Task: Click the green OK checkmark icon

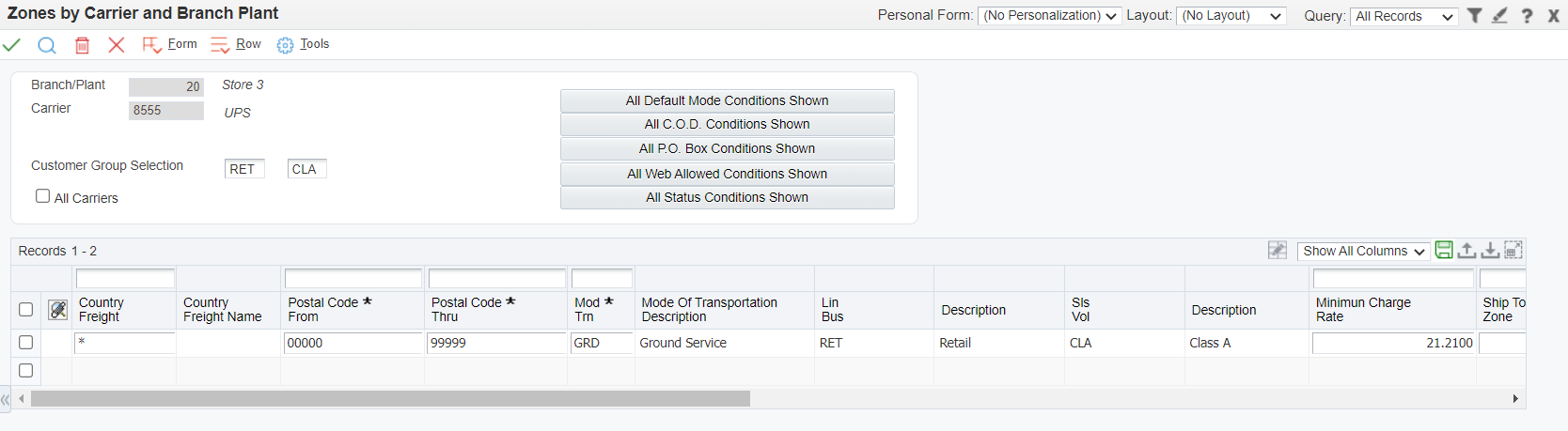Action: (x=11, y=45)
